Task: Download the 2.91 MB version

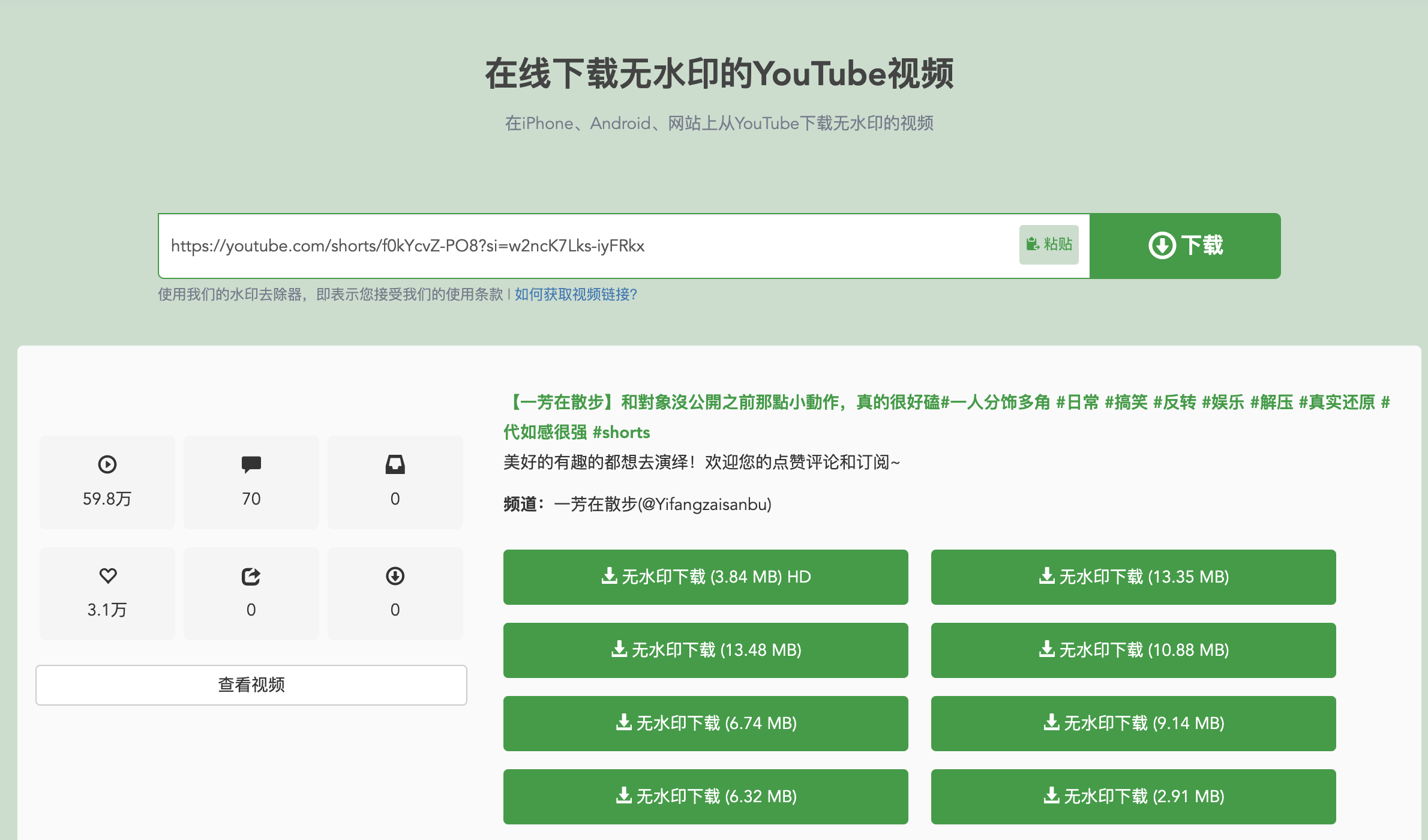Action: coord(1133,796)
